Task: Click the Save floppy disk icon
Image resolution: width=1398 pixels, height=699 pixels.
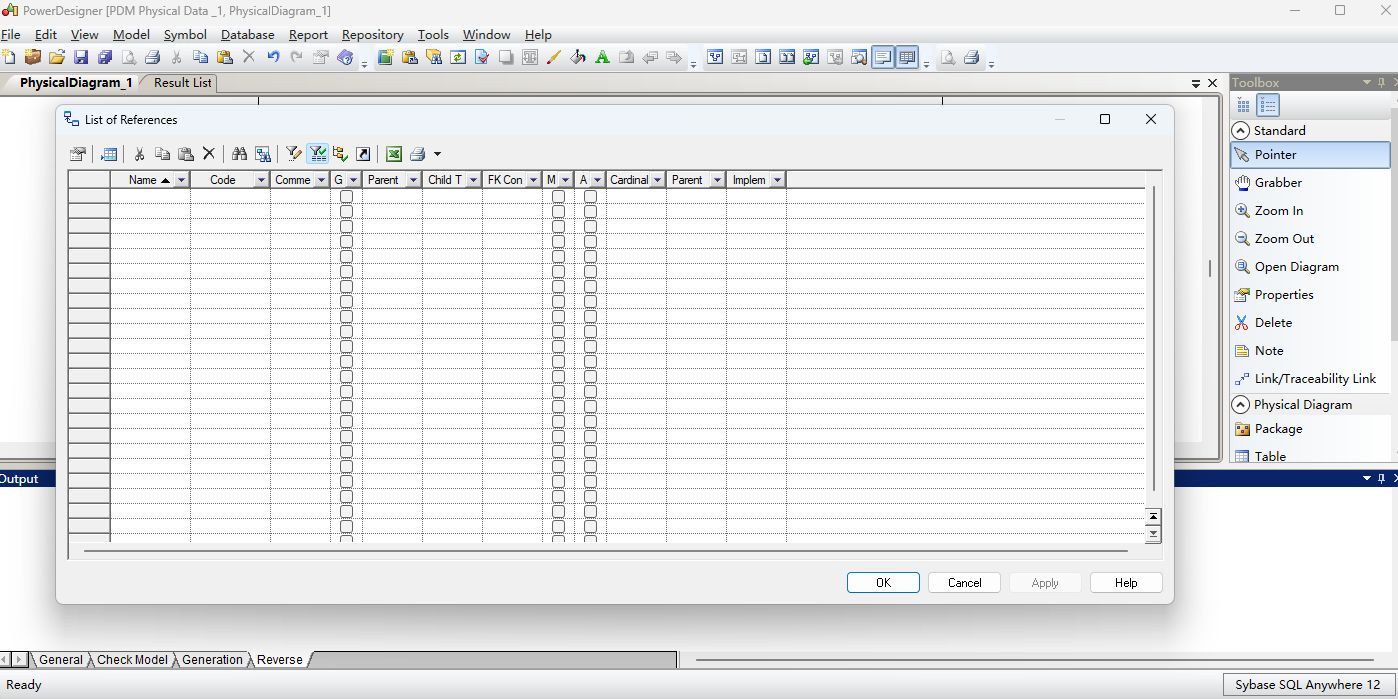Action: point(81,58)
